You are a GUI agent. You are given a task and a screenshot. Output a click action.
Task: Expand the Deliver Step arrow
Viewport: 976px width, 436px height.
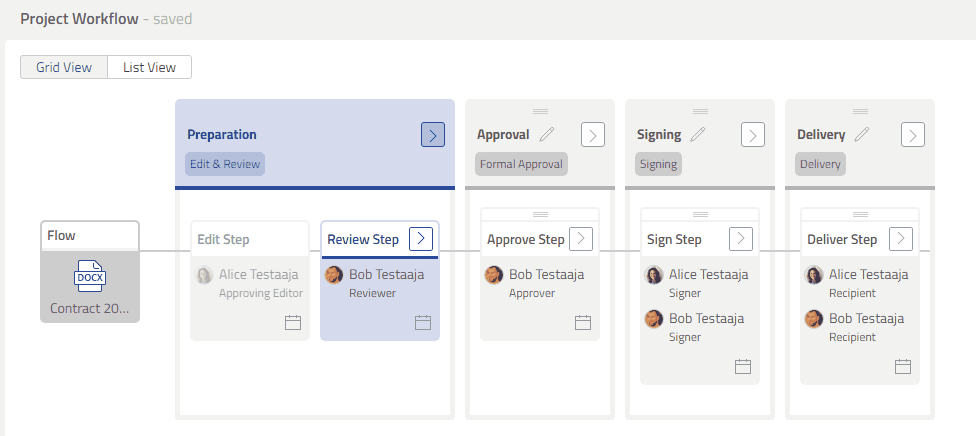901,238
